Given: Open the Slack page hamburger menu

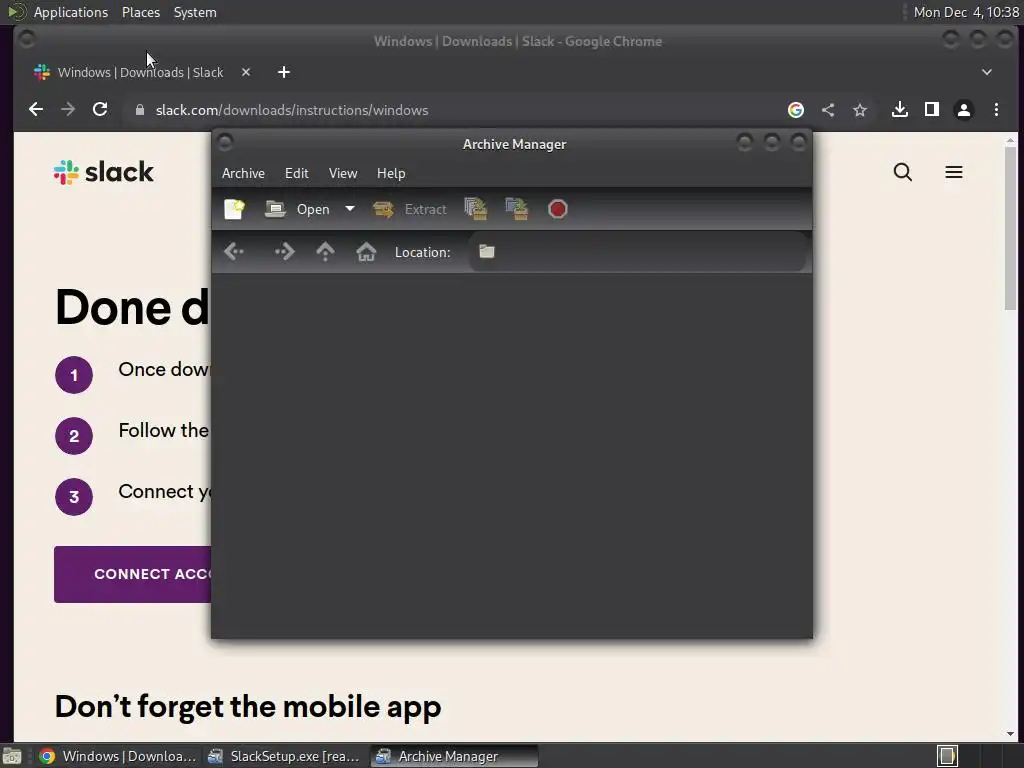Looking at the screenshot, I should tap(953, 172).
